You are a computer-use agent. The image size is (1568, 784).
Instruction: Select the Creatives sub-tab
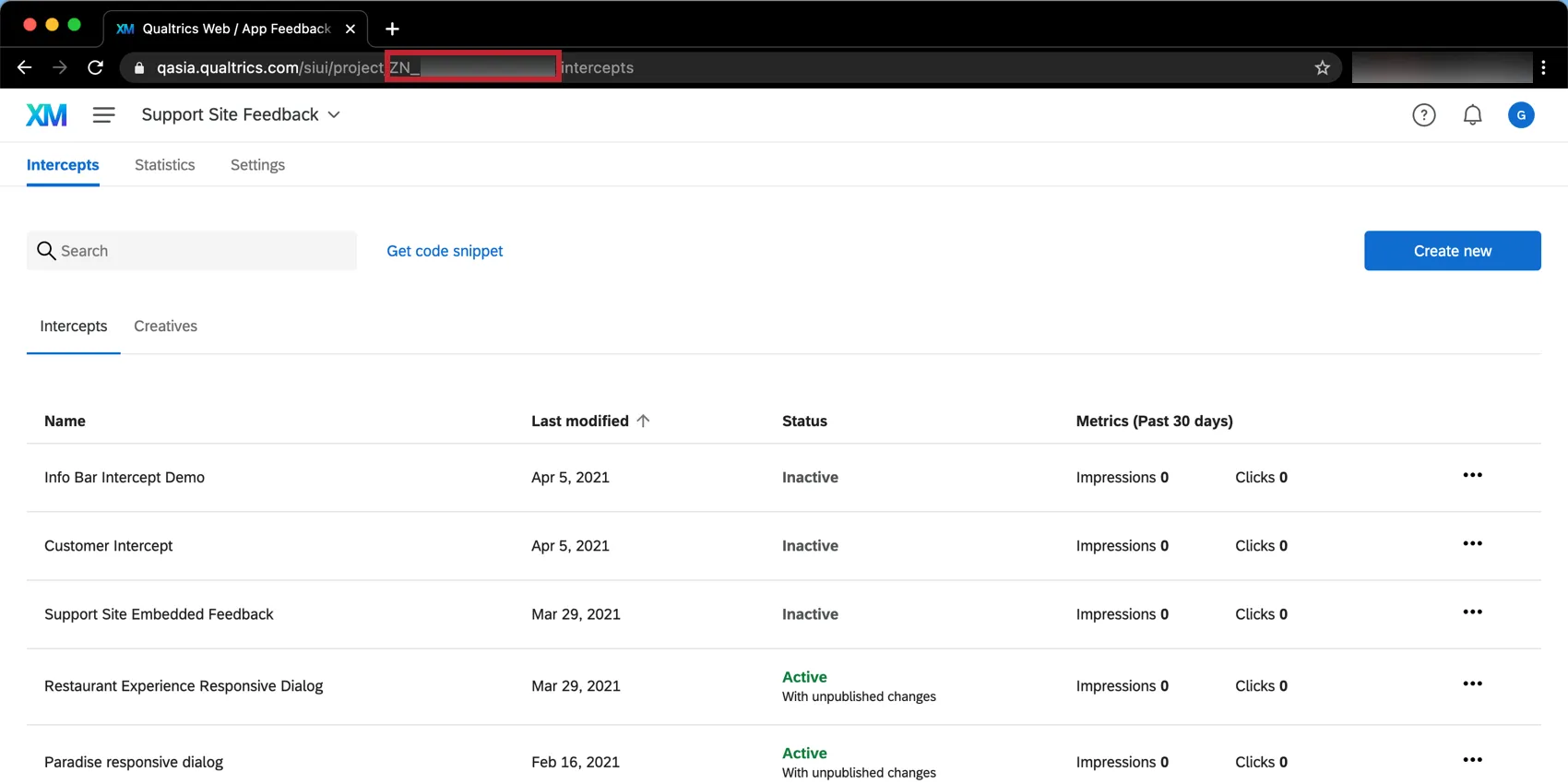click(x=165, y=327)
